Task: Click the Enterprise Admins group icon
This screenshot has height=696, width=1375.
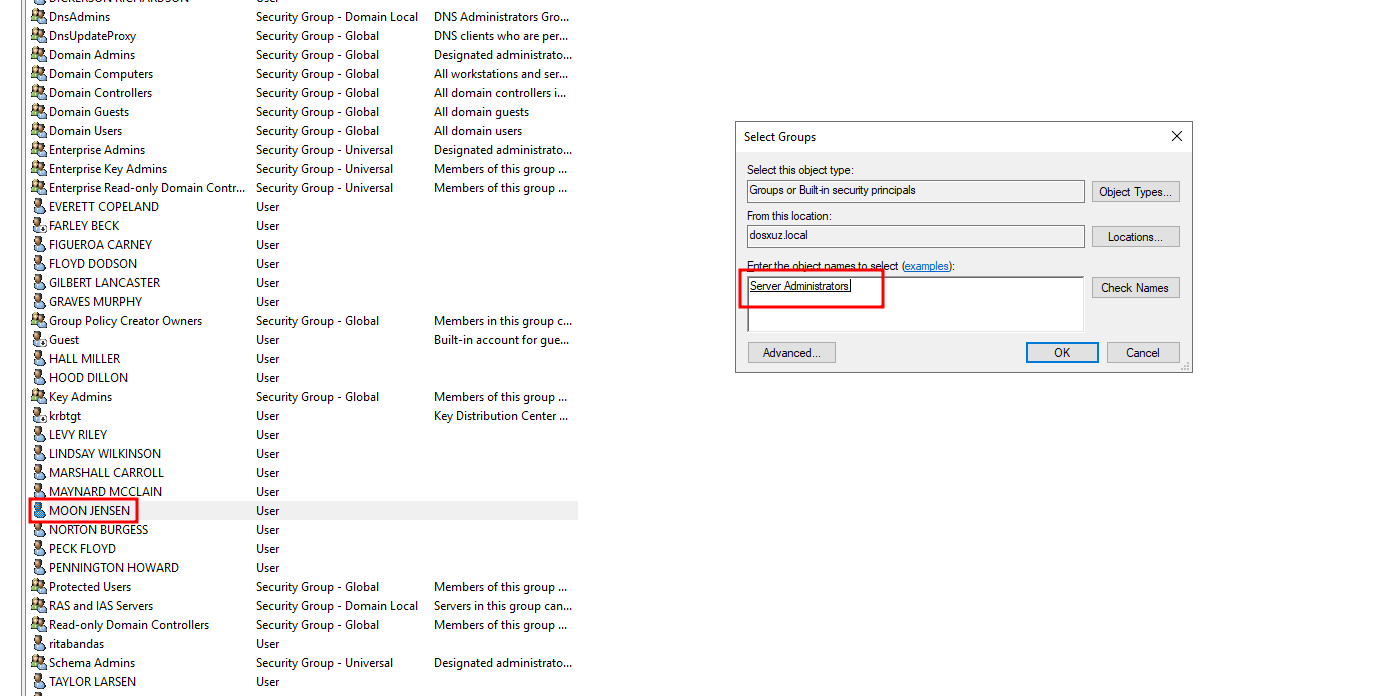Action: pos(39,150)
